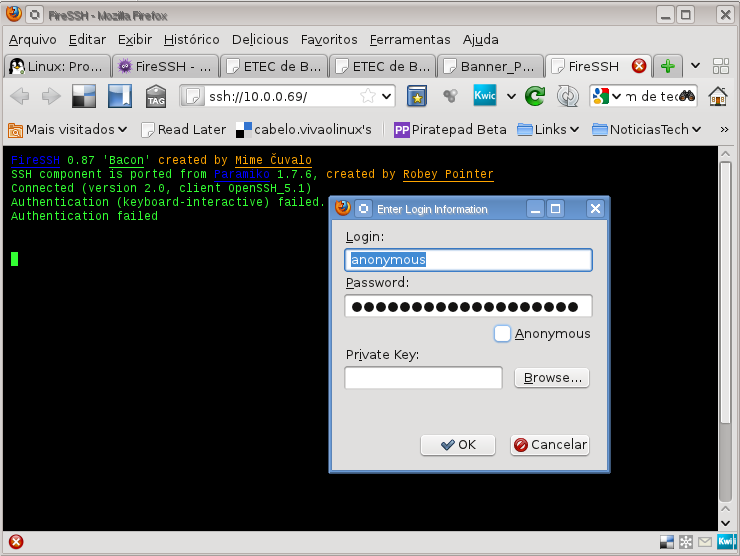Click the TAG toolbar icon
The width and height of the screenshot is (740, 556).
click(156, 97)
